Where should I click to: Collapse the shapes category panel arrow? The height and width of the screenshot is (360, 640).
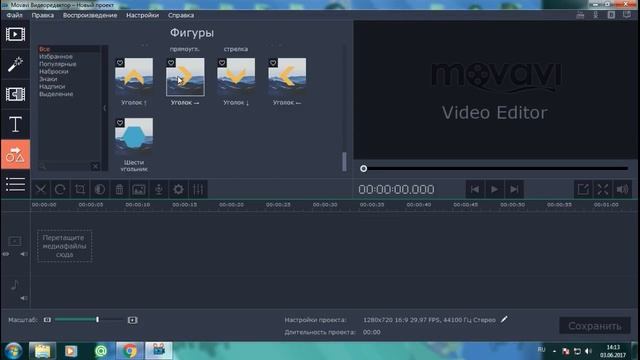tap(104, 108)
